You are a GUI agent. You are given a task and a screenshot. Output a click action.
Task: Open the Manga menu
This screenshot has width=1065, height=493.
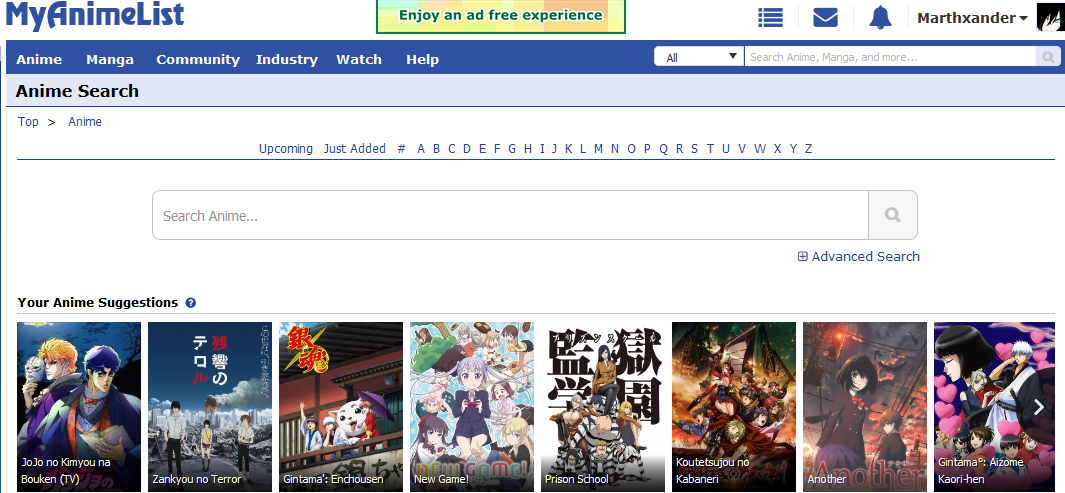(110, 59)
